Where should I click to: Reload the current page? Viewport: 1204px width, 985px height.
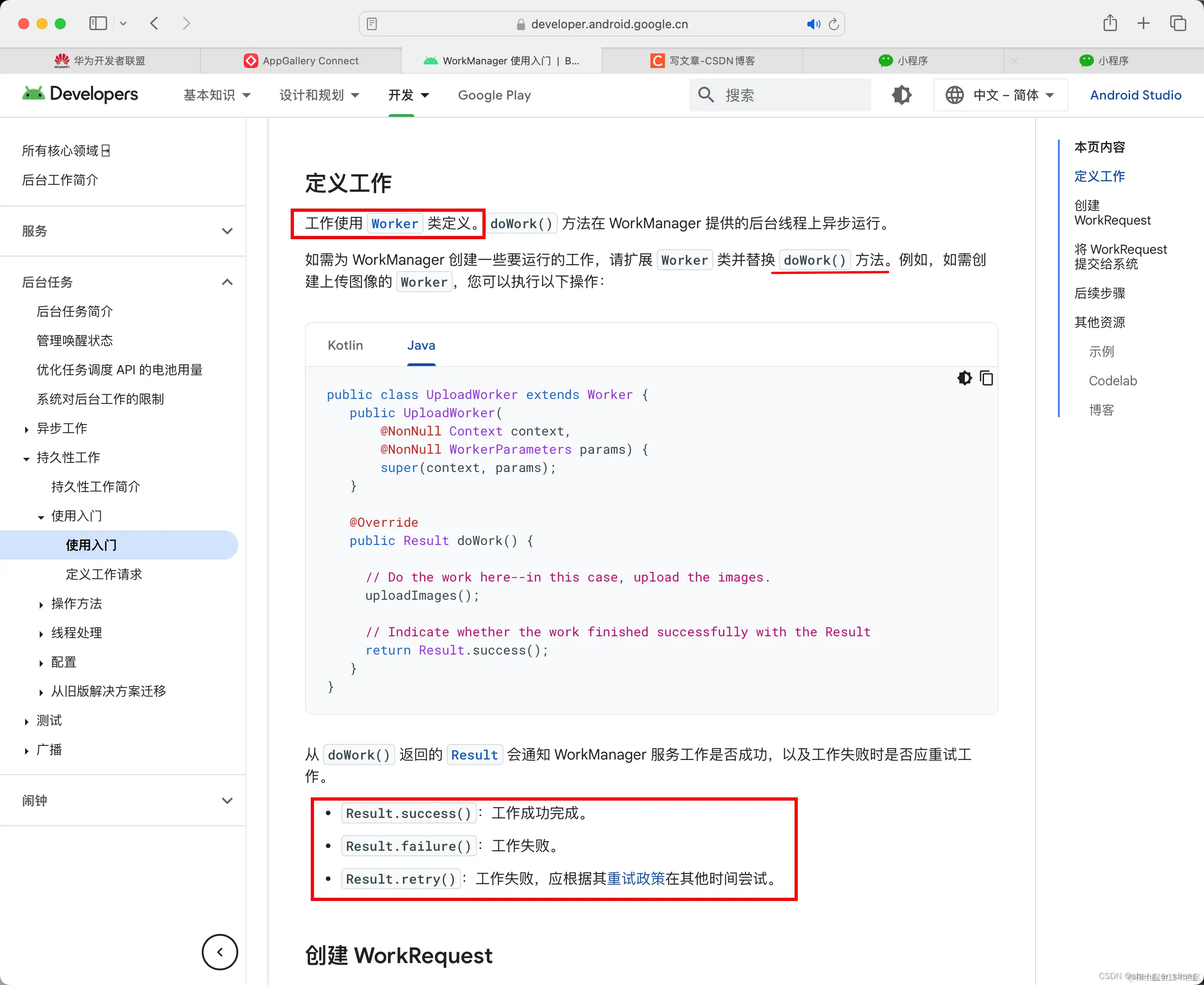point(833,24)
